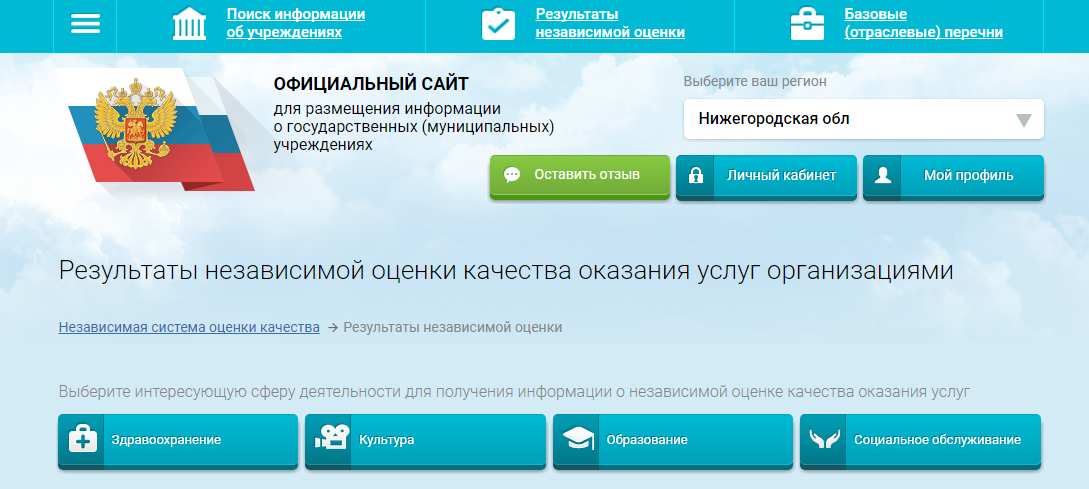Viewport: 1089px width, 489px height.
Task: Open the region selector Нижегородская обл
Action: click(863, 119)
